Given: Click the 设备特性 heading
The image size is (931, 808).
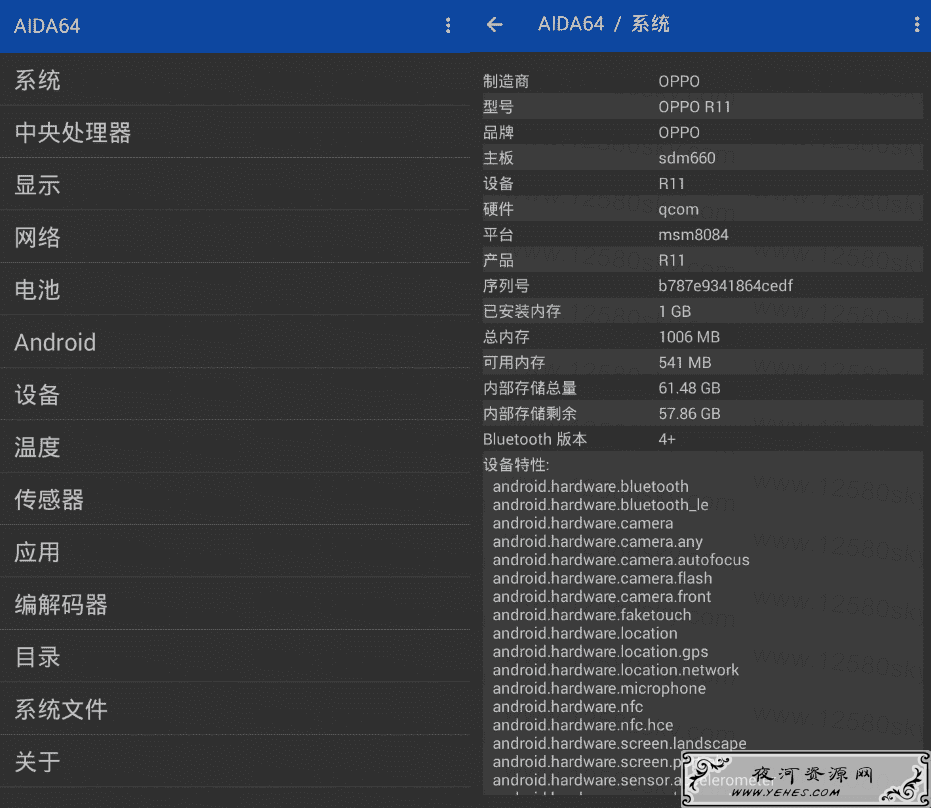Looking at the screenshot, I should (x=516, y=464).
